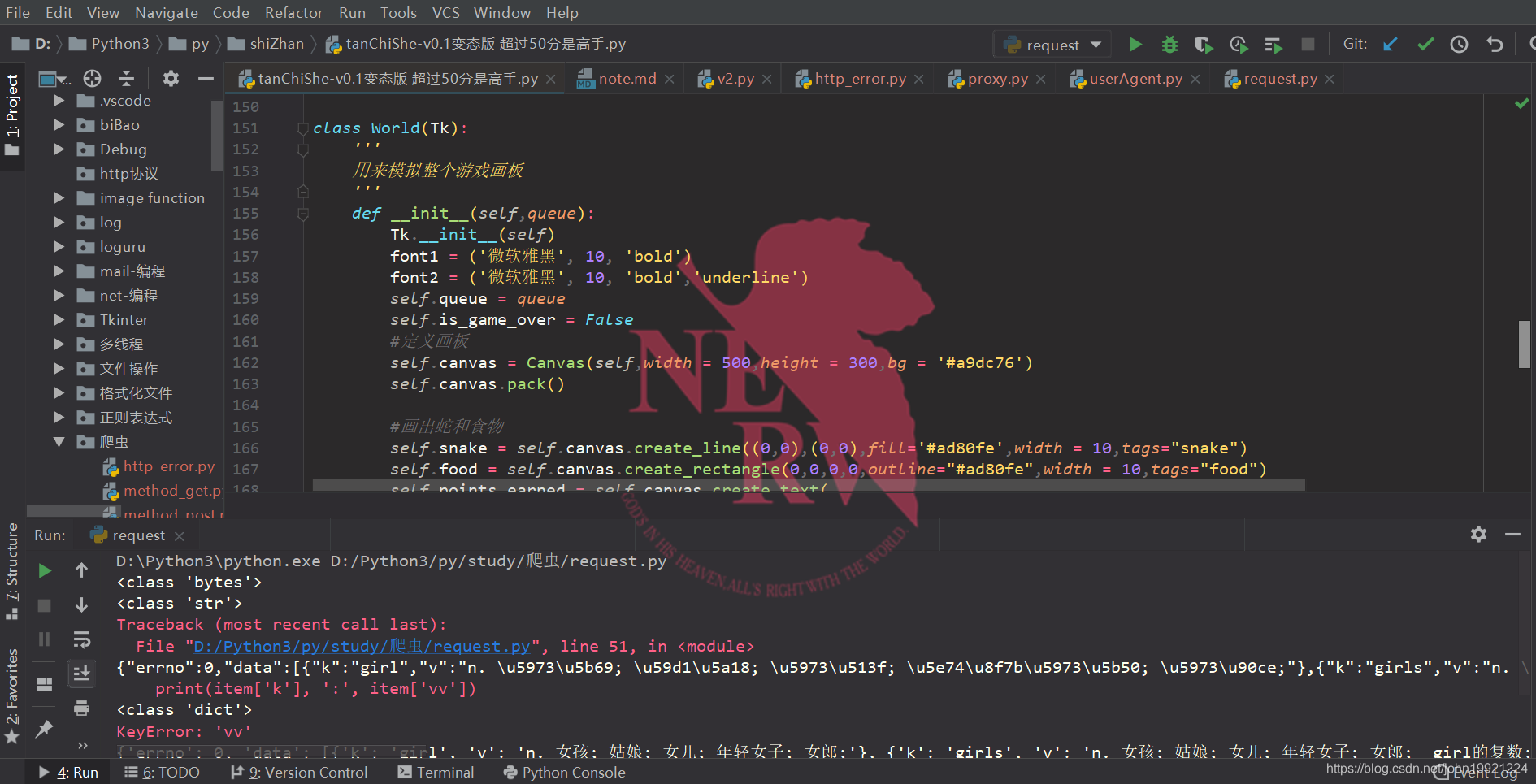Hide the Run panel with minus icon
Viewport: 1536px width, 784px height.
1512,534
